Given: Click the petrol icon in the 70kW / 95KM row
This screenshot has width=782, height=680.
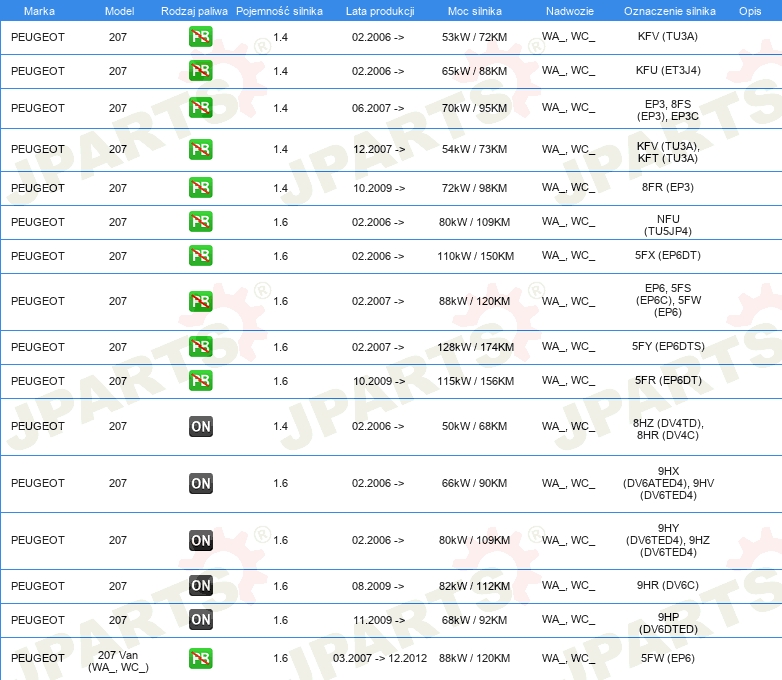Looking at the screenshot, I should pos(200,108).
